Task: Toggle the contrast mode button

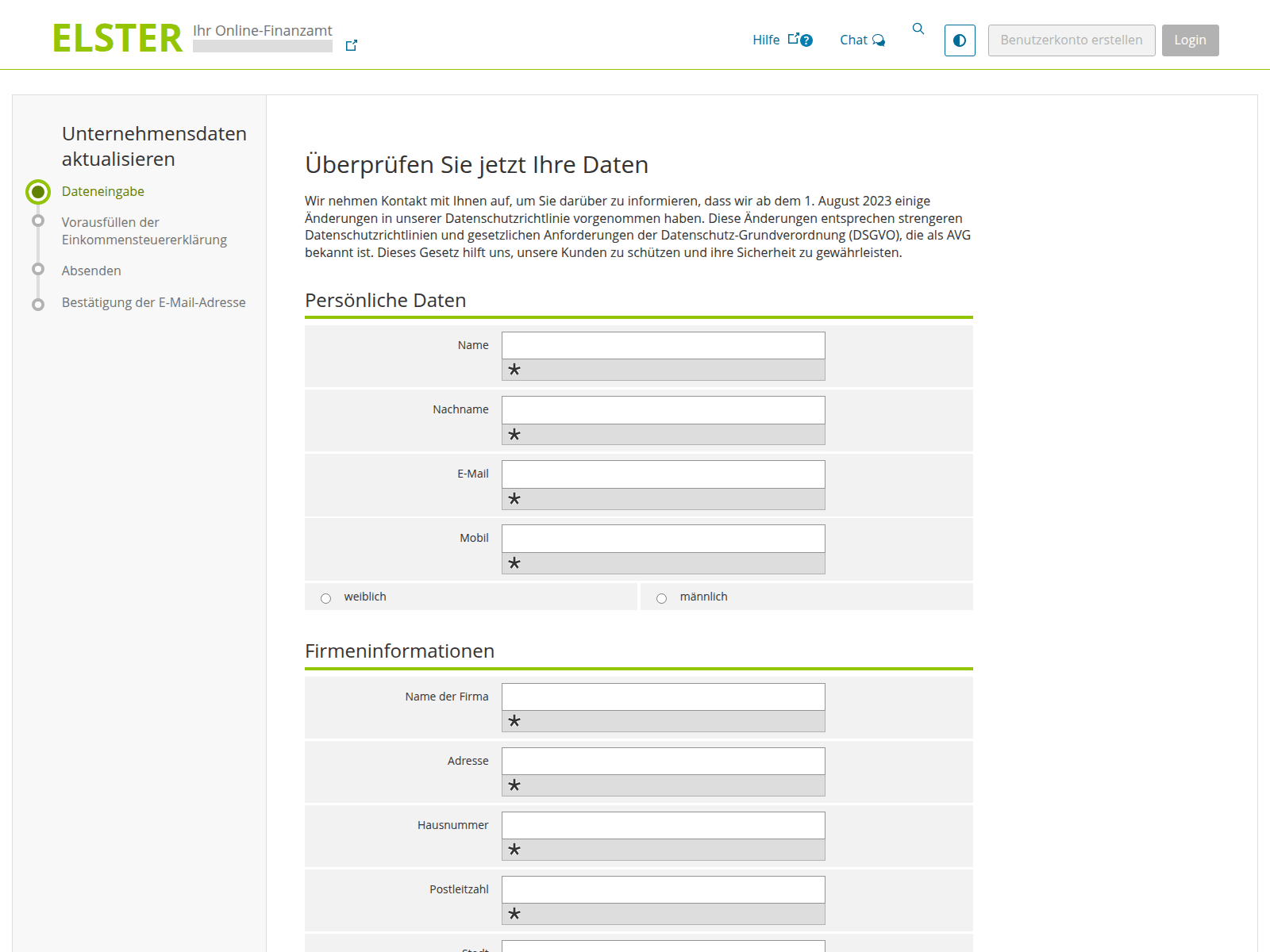Action: (960, 40)
